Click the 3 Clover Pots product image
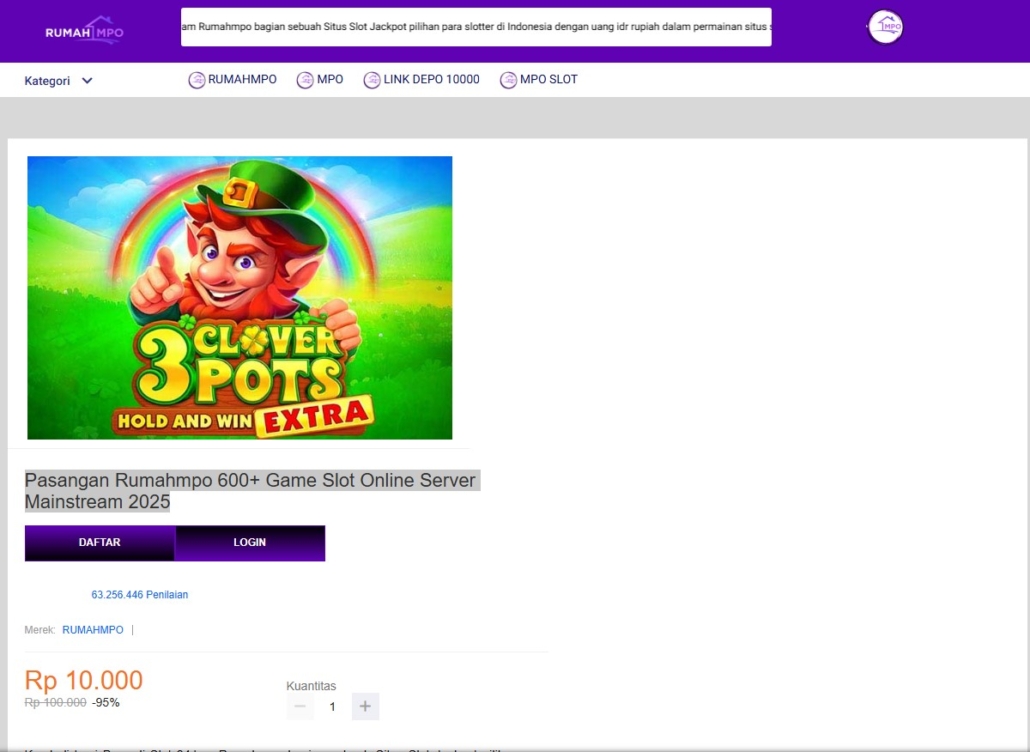Image resolution: width=1030 pixels, height=752 pixels. 240,297
